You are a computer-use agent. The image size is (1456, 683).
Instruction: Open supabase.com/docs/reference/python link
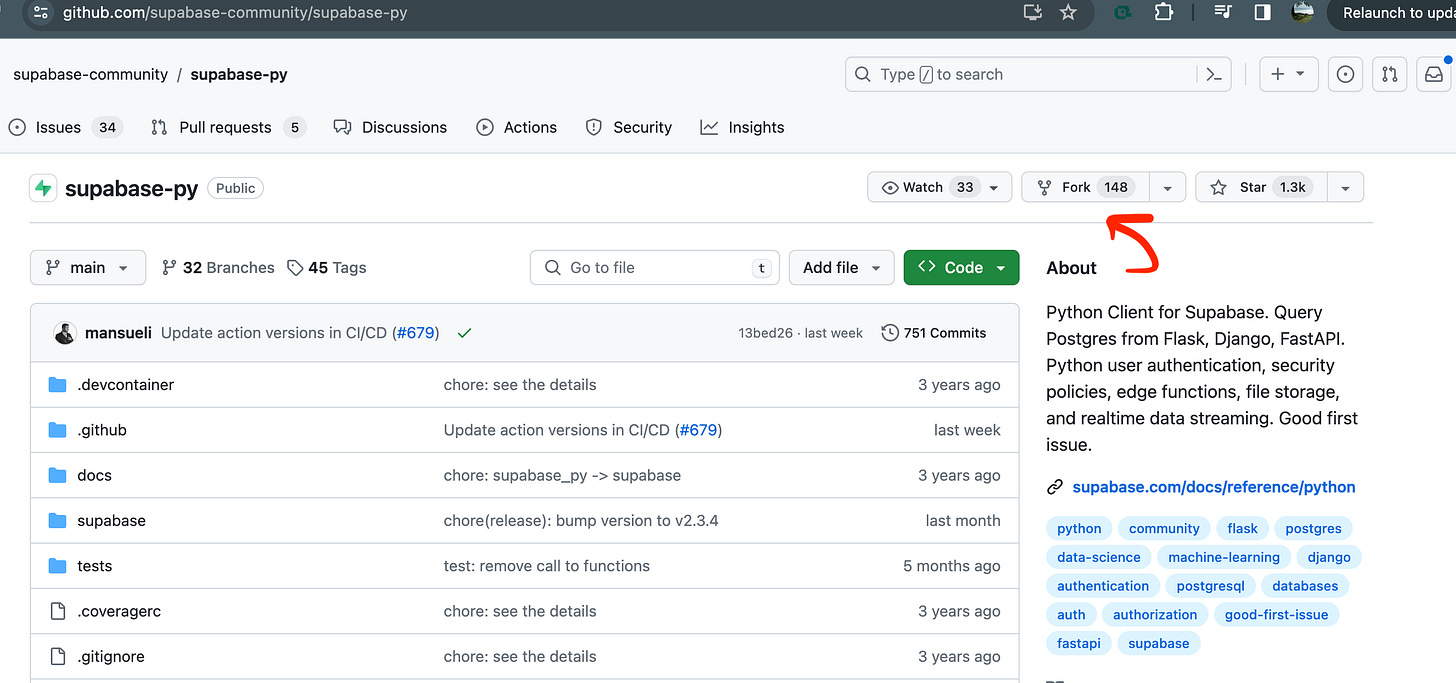(x=1214, y=487)
